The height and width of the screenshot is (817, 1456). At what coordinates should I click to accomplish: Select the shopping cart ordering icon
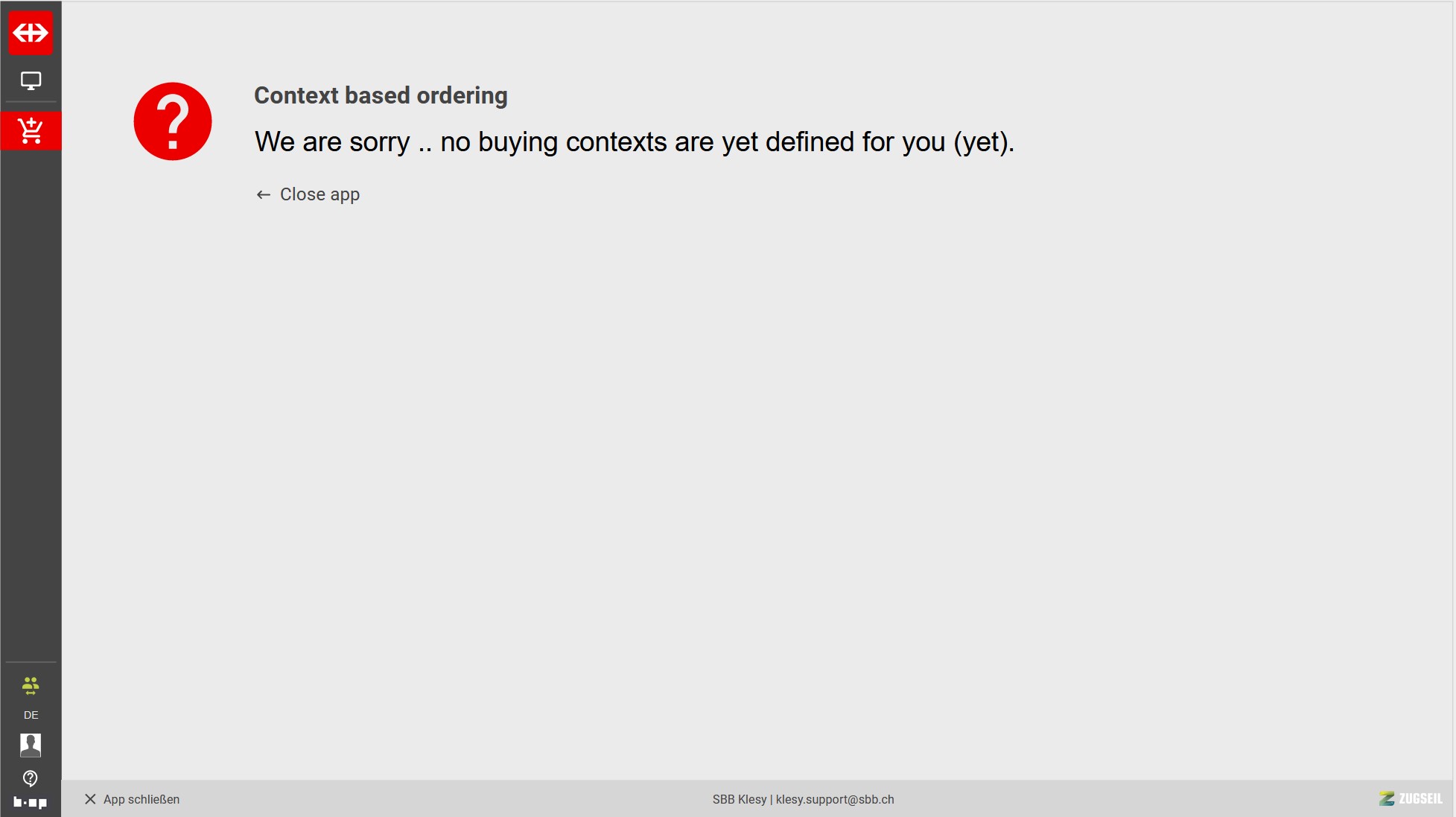pos(31,131)
